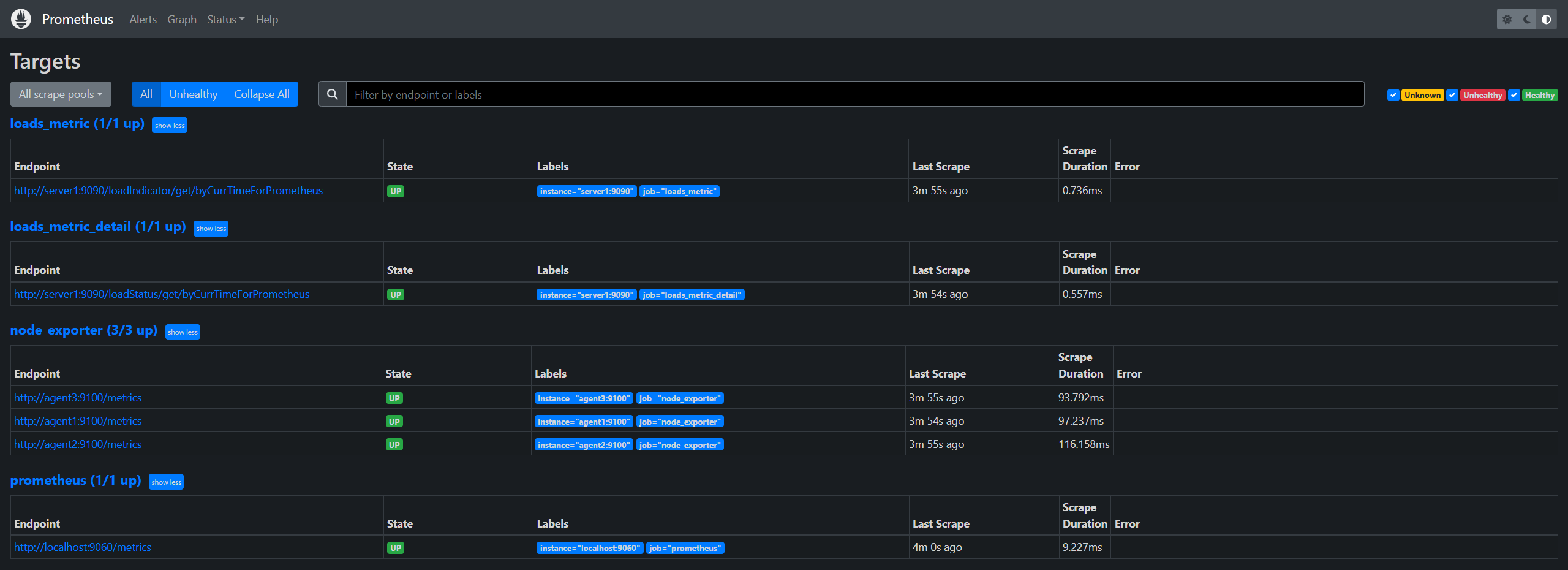This screenshot has height=570, width=1568.
Task: Toggle the Healthy filter checkbox
Action: point(1514,95)
